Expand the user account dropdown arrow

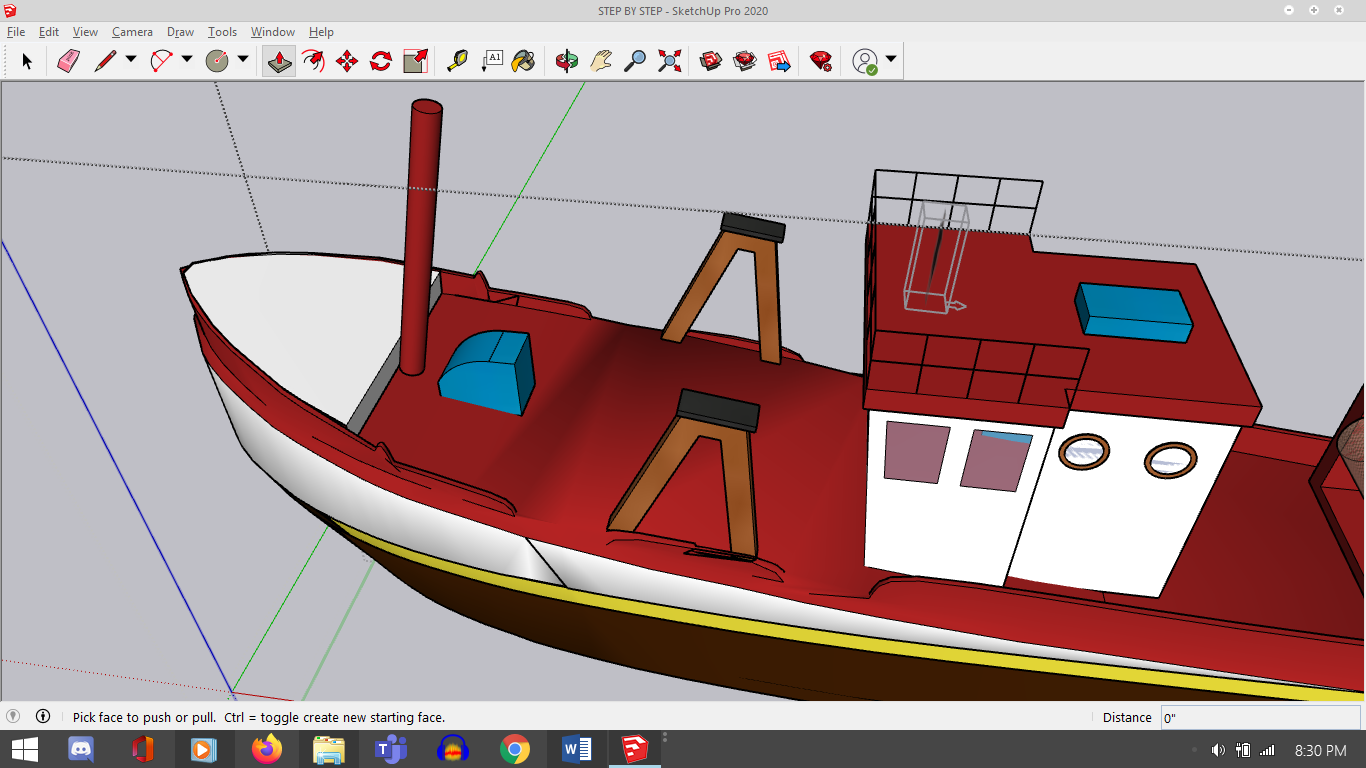point(891,59)
